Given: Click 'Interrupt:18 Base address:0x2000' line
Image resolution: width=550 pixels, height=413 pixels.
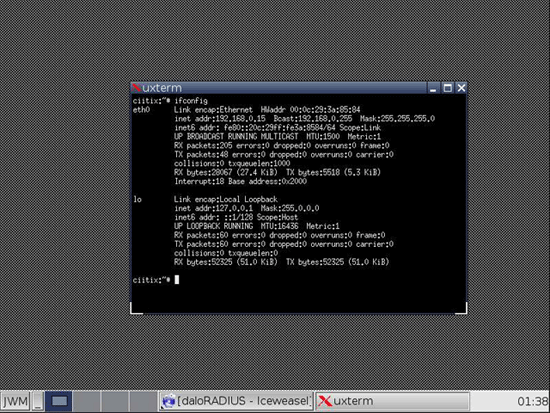Looking at the screenshot, I should 240,181.
